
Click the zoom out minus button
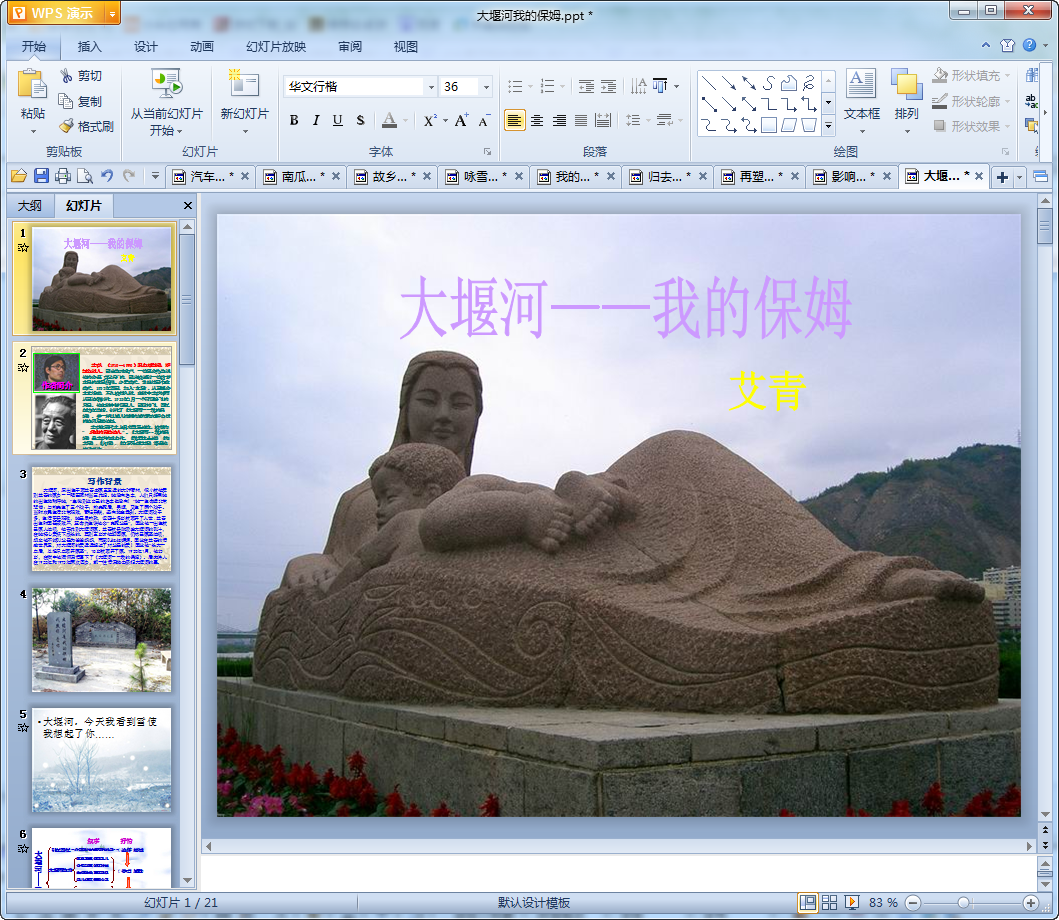click(912, 902)
